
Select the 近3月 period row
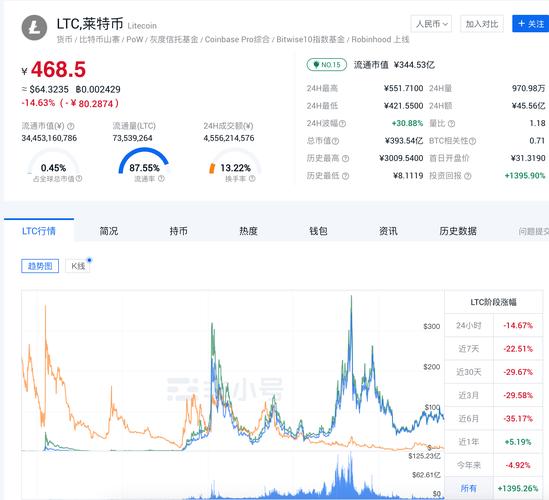click(494, 395)
